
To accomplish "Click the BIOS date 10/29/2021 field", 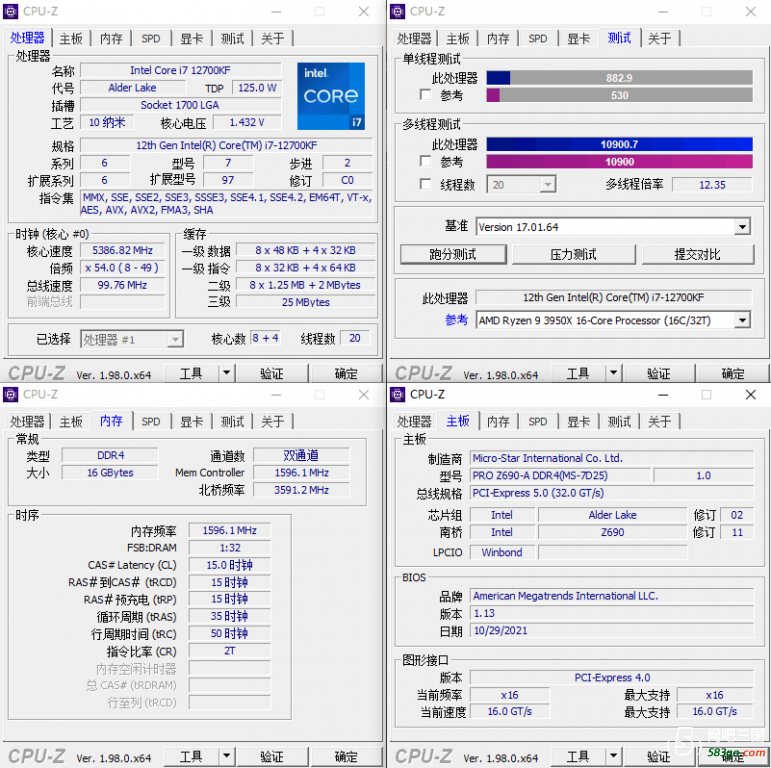I will pyautogui.click(x=612, y=630).
